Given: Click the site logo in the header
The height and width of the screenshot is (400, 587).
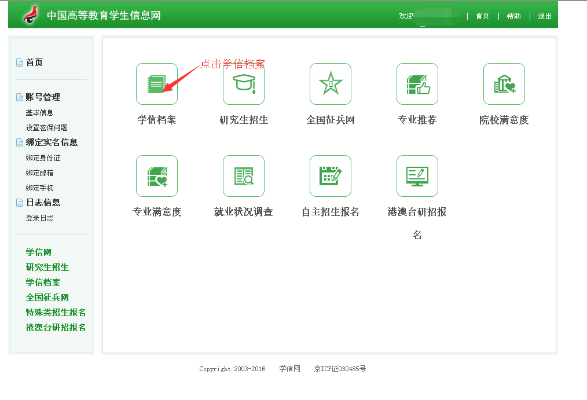Looking at the screenshot, I should click(31, 15).
